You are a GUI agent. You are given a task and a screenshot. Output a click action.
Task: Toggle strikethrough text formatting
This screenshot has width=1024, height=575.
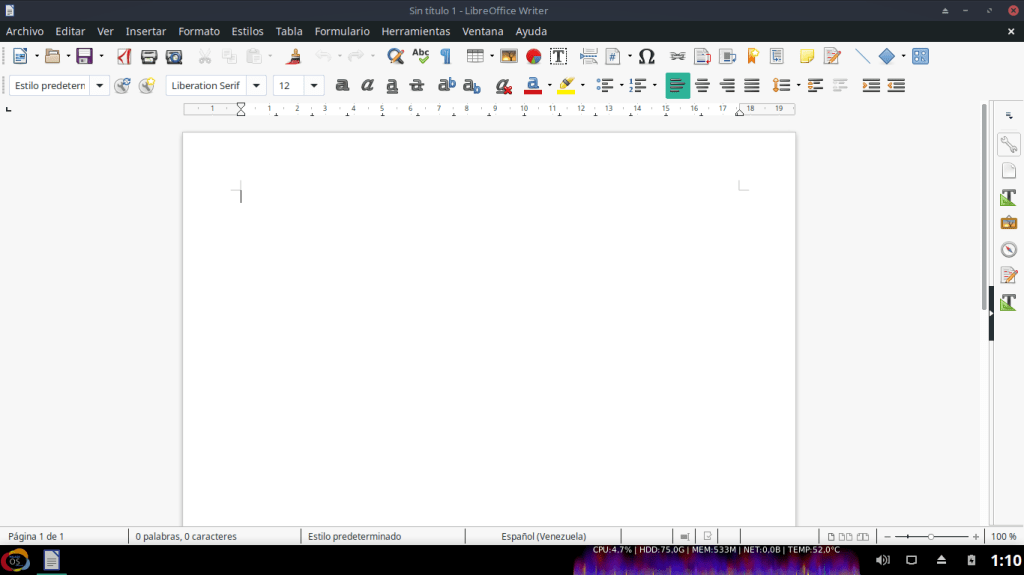(x=417, y=86)
